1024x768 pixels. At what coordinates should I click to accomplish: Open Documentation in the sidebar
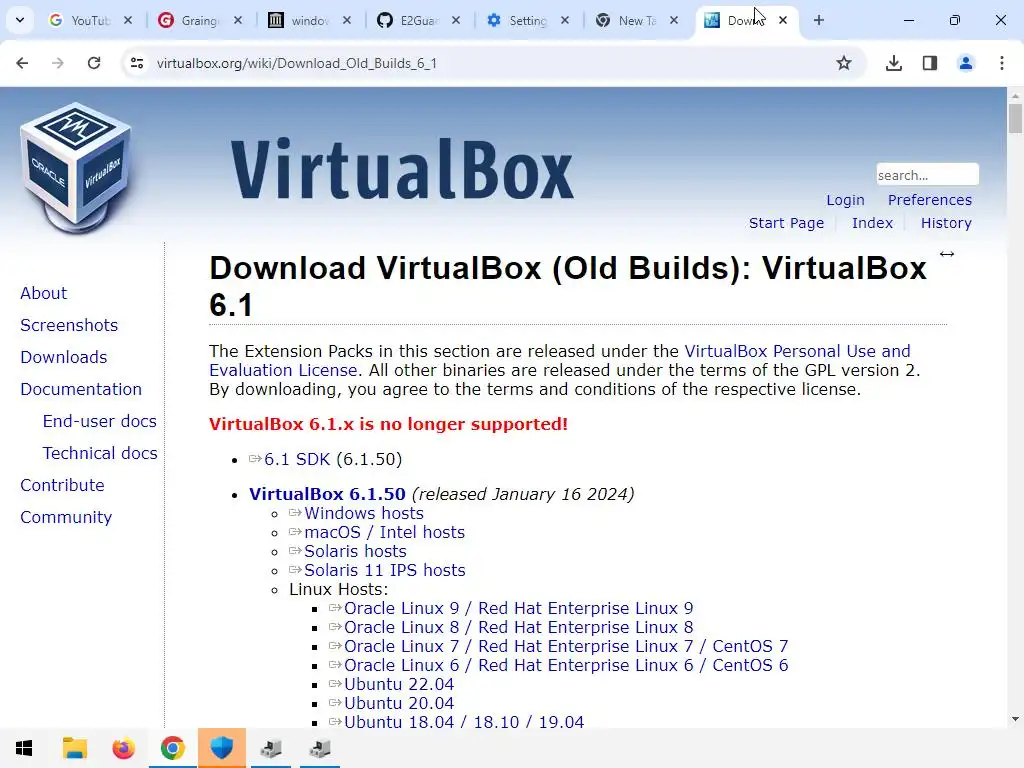[x=81, y=389]
